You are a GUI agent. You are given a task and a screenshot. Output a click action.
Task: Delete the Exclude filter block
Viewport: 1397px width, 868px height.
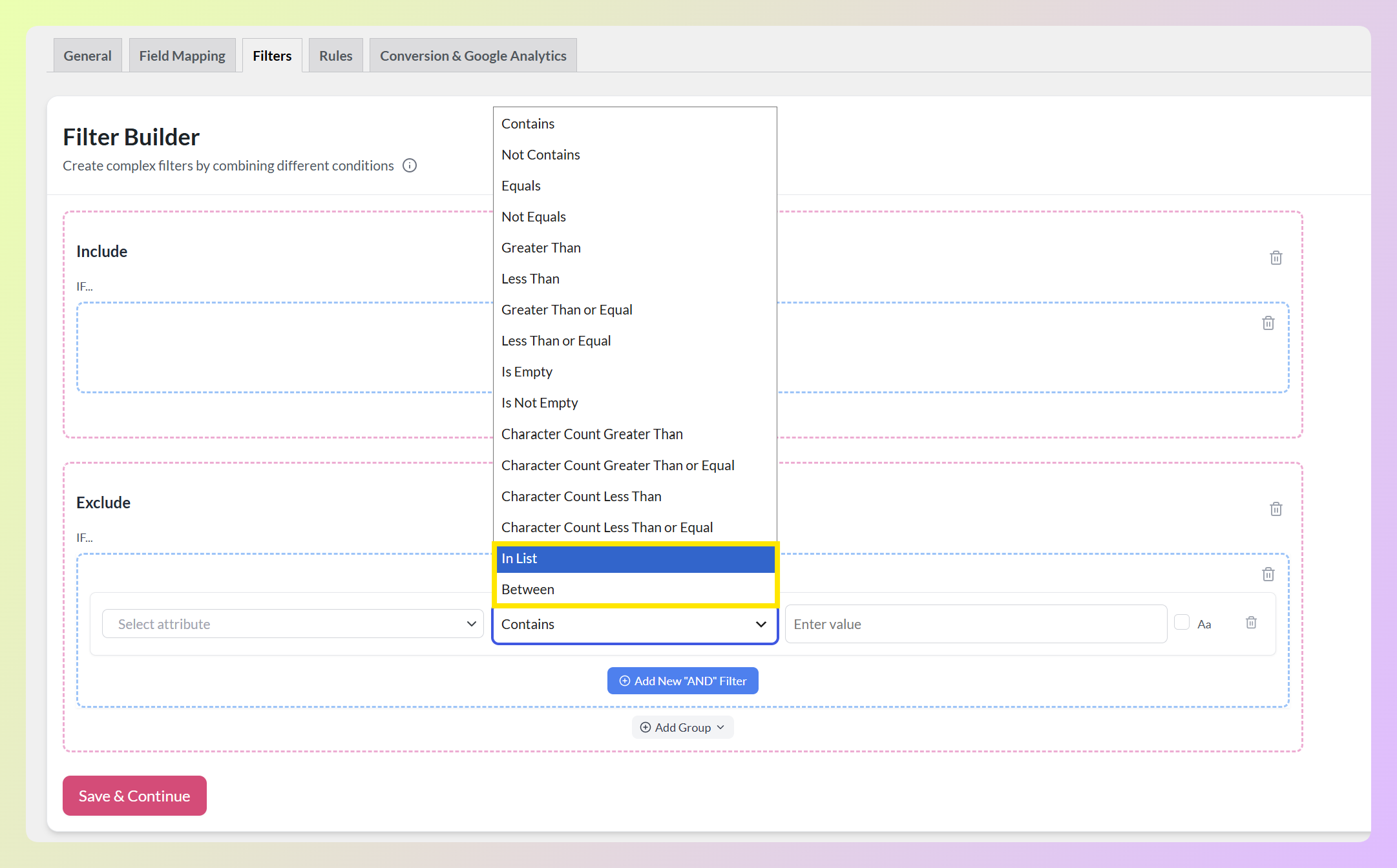(1276, 509)
